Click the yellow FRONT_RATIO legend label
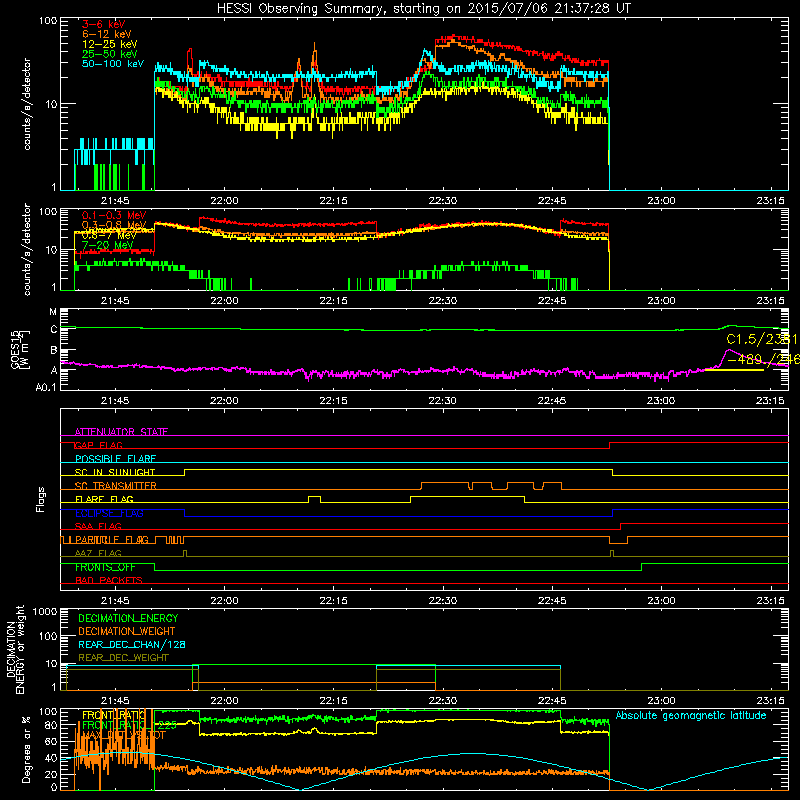 (x=114, y=715)
